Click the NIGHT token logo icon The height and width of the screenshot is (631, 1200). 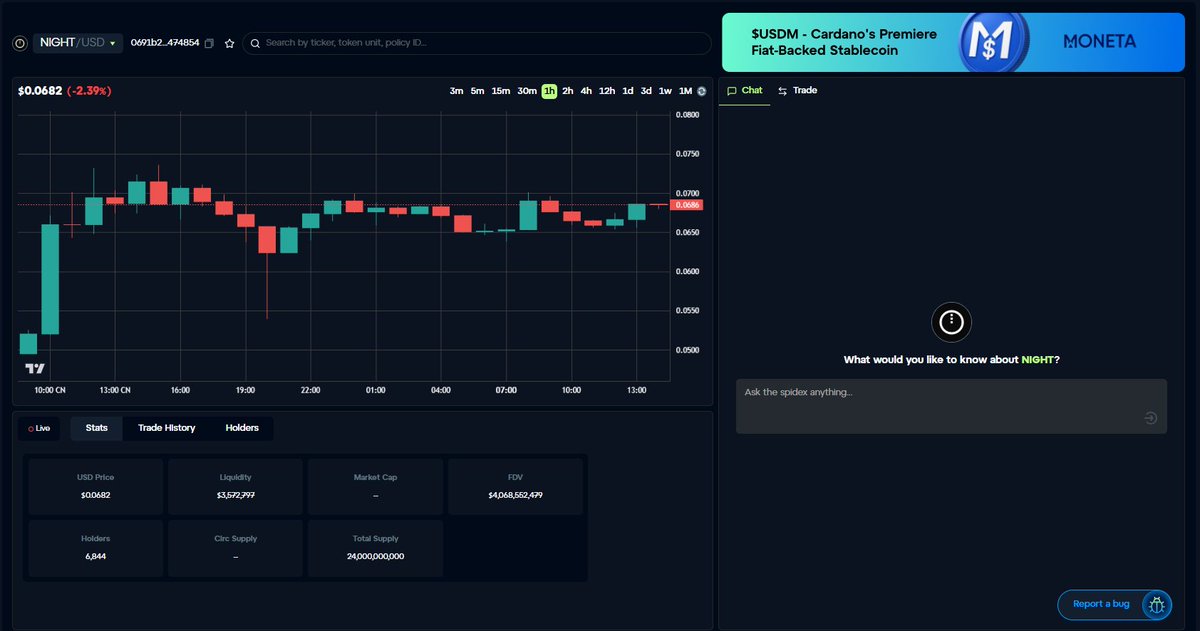tap(19, 43)
